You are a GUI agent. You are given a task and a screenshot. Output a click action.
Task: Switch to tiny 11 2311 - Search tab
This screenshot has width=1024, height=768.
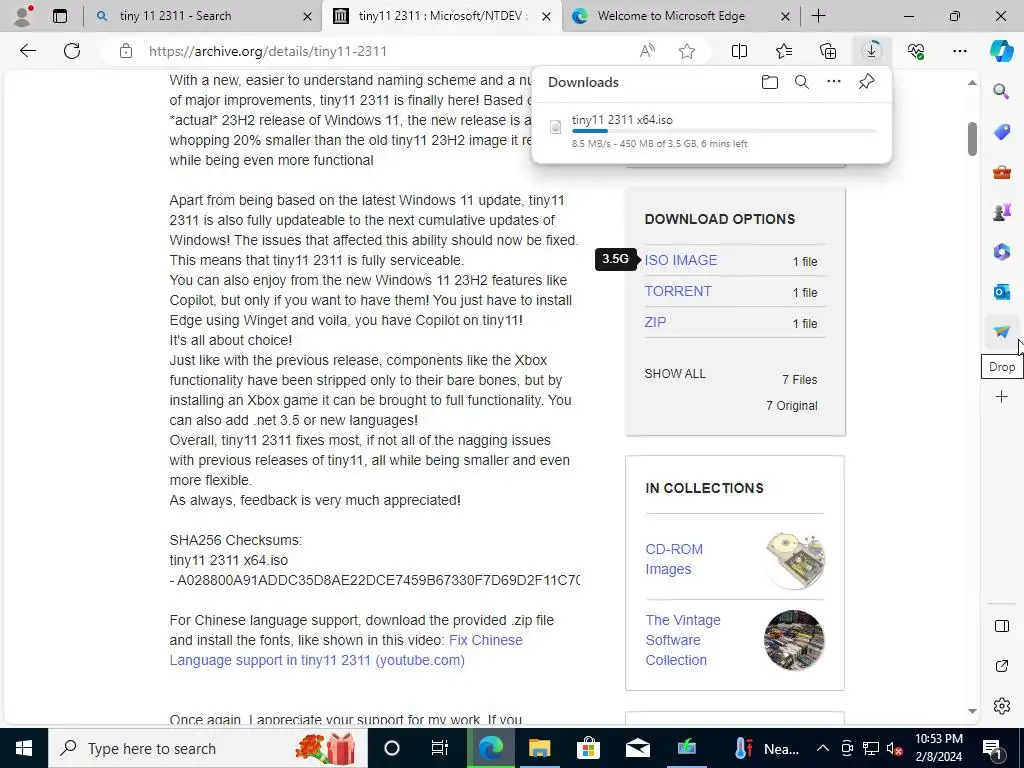[x=175, y=16]
